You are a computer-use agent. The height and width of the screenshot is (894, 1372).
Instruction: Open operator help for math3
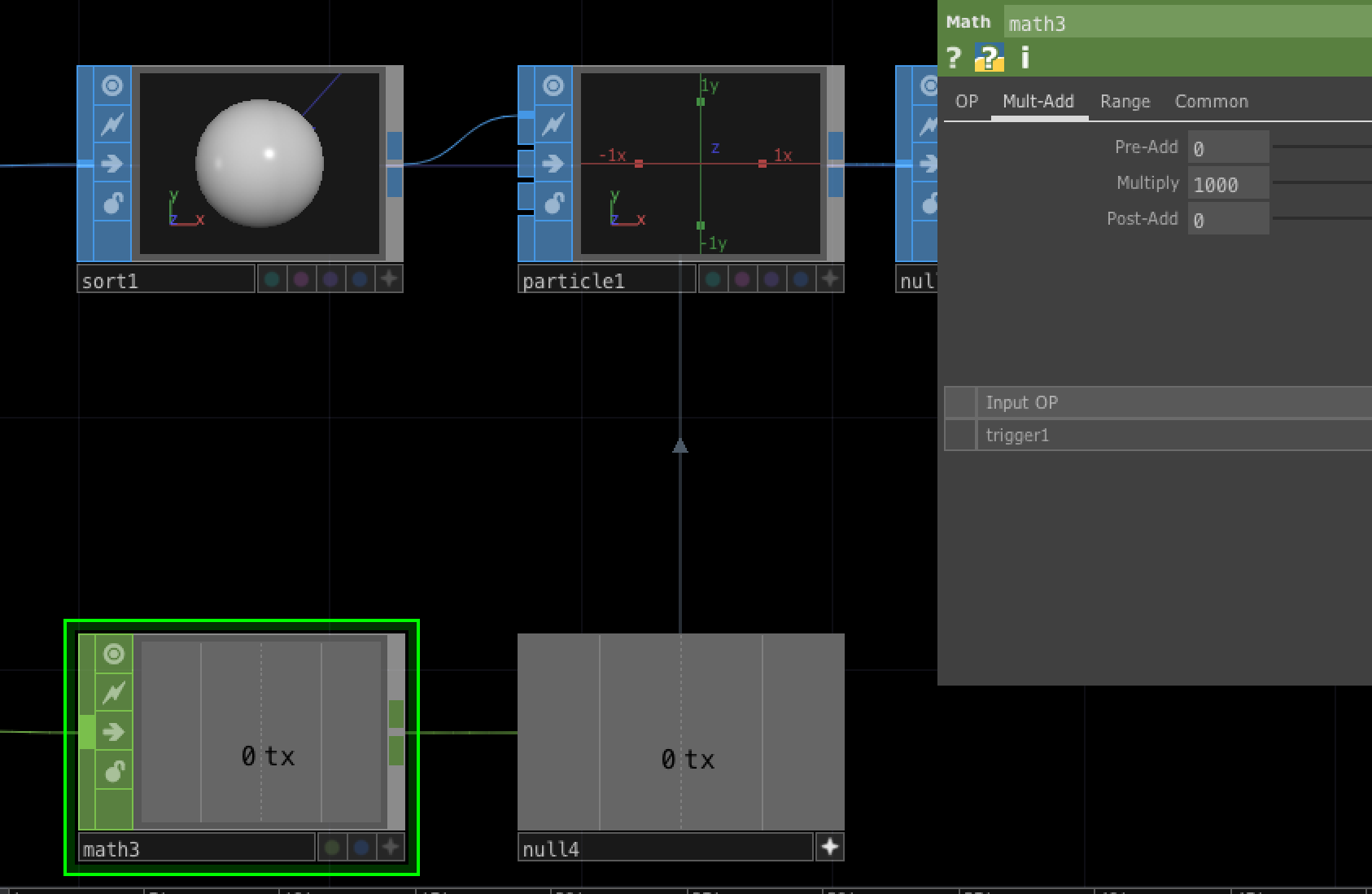[954, 58]
